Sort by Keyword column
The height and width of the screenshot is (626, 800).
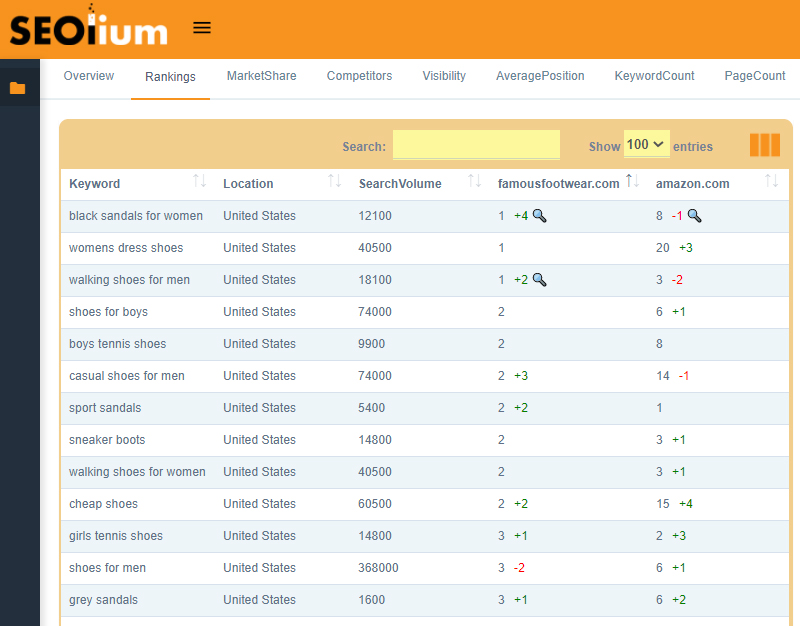tap(199, 181)
